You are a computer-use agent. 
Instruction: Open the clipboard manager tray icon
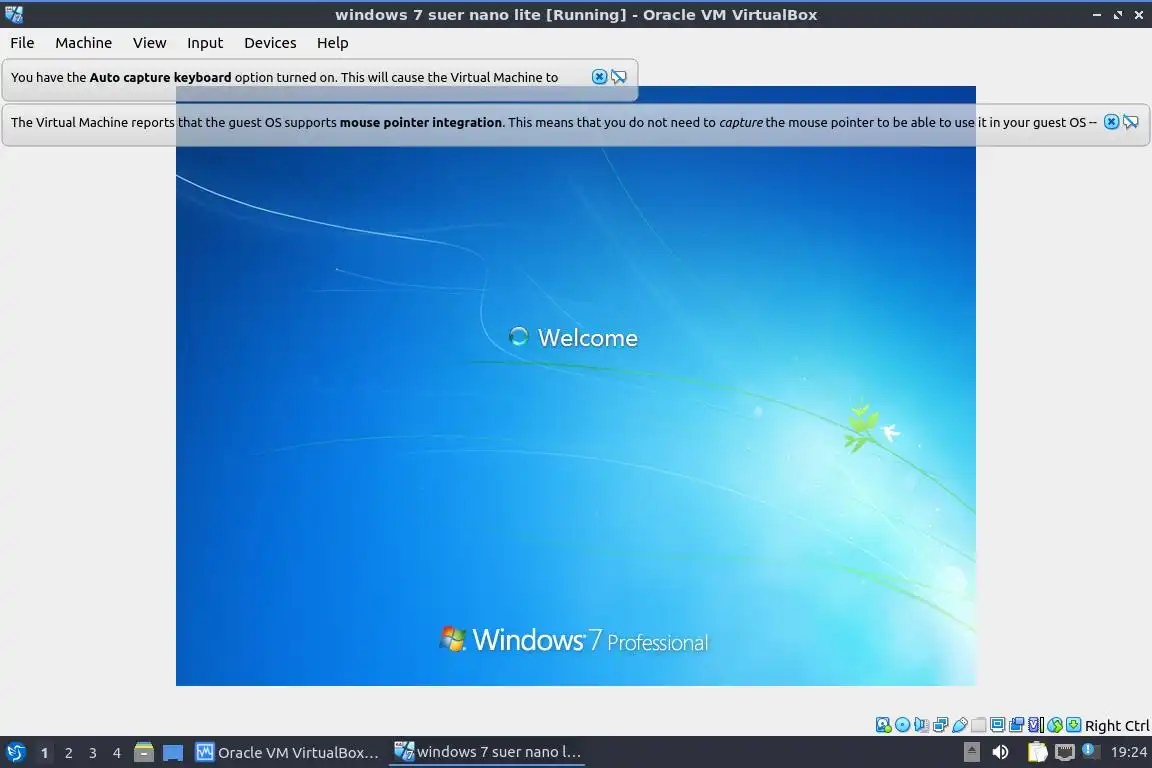(x=1037, y=752)
